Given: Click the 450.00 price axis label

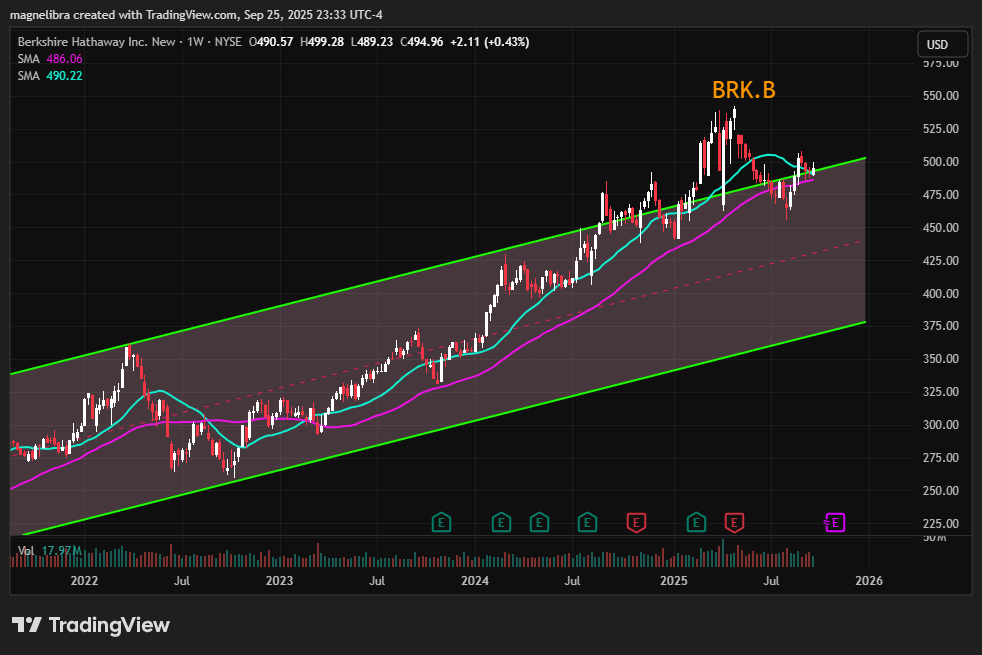Looking at the screenshot, I should click(941, 227).
